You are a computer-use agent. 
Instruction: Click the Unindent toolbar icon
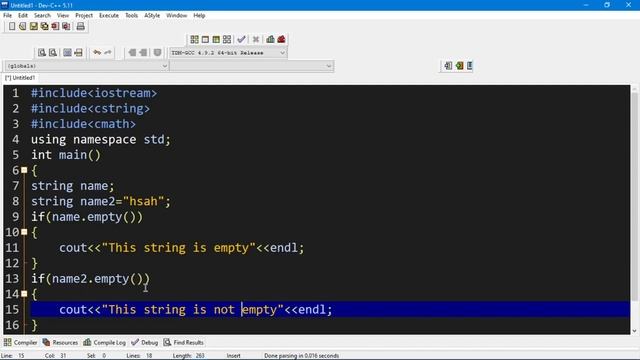(x=143, y=53)
